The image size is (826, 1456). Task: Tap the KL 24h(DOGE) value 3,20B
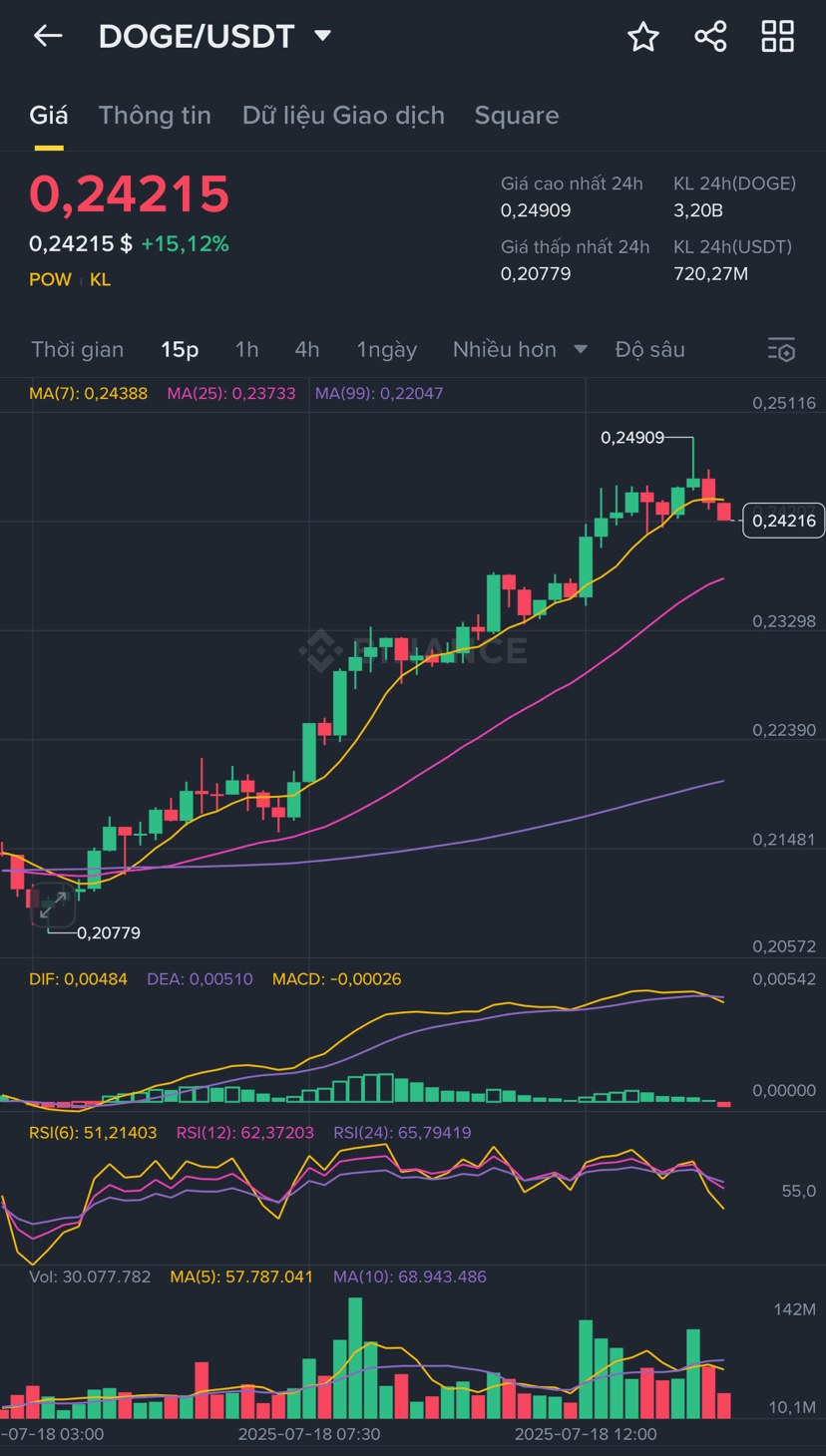(x=698, y=210)
